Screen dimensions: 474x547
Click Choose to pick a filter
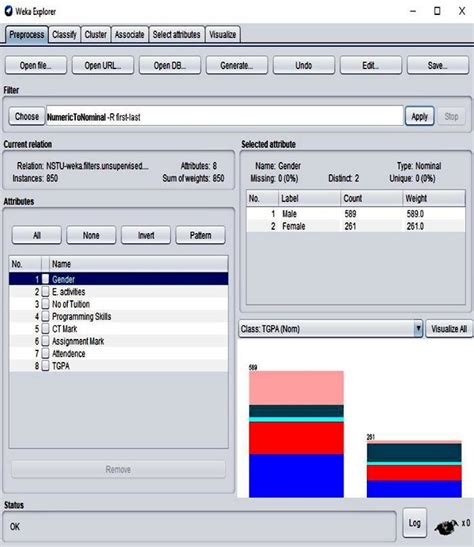click(27, 116)
